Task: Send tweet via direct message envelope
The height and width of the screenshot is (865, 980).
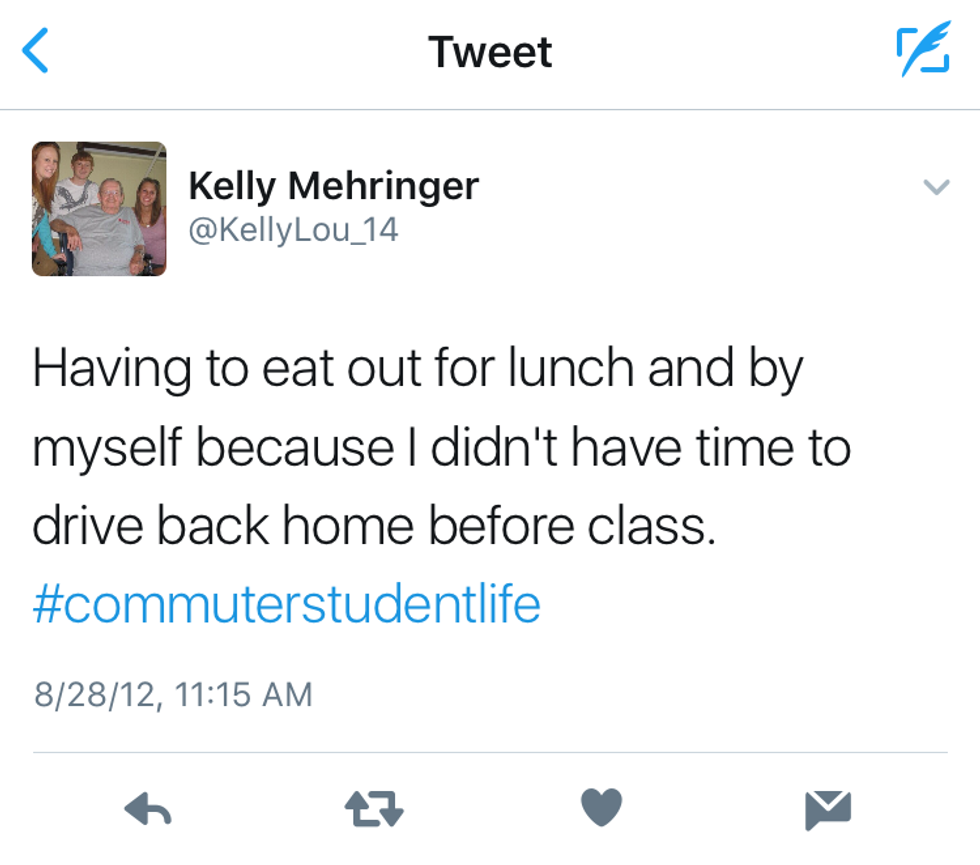Action: coord(828,808)
